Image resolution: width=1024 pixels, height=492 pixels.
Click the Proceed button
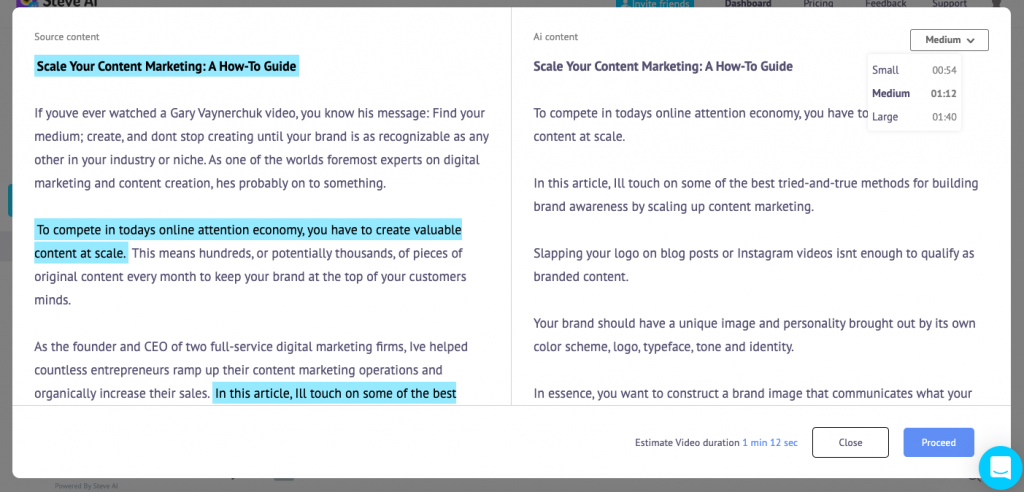938,442
